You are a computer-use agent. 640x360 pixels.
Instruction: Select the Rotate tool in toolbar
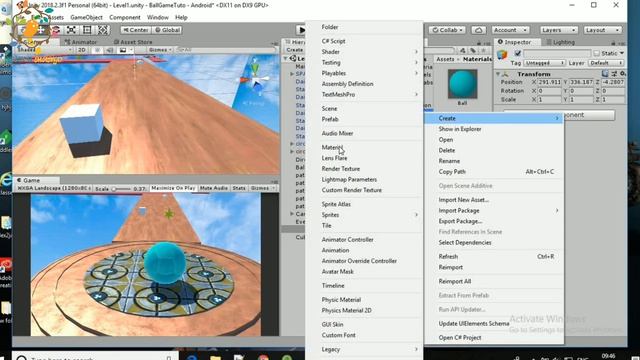[x=56, y=30]
